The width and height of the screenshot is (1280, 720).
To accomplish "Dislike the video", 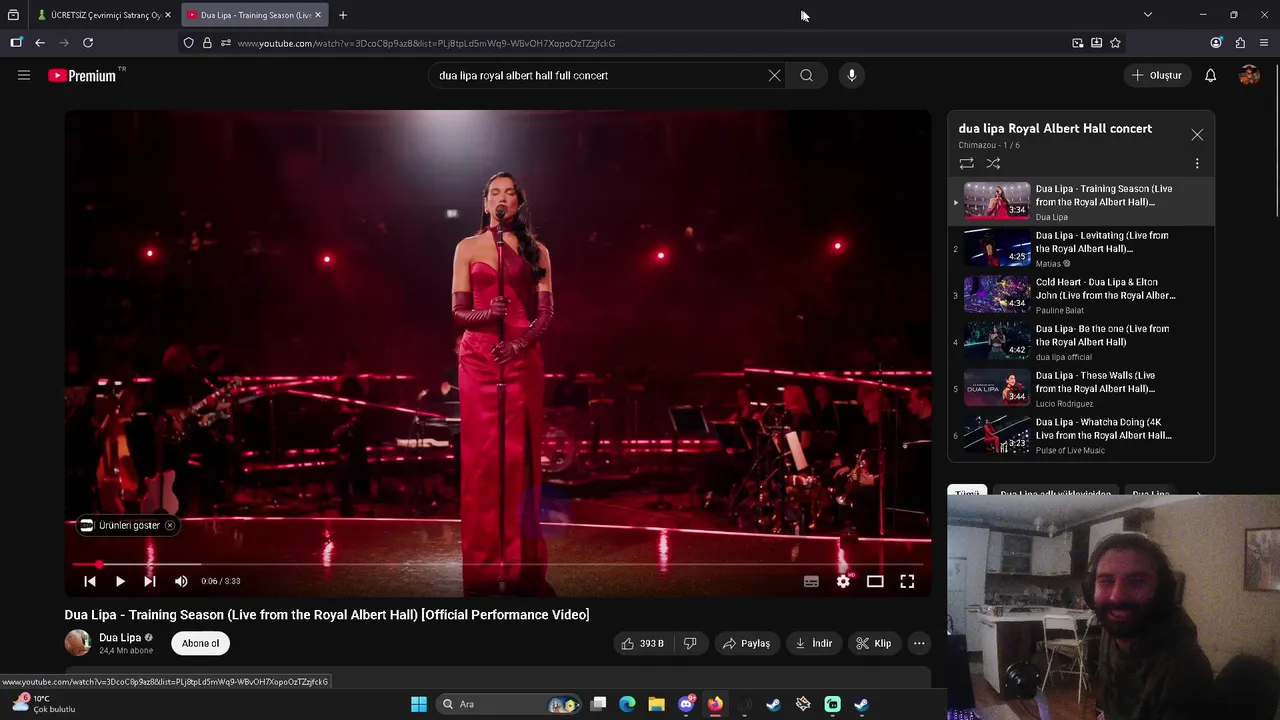I will [x=690, y=643].
